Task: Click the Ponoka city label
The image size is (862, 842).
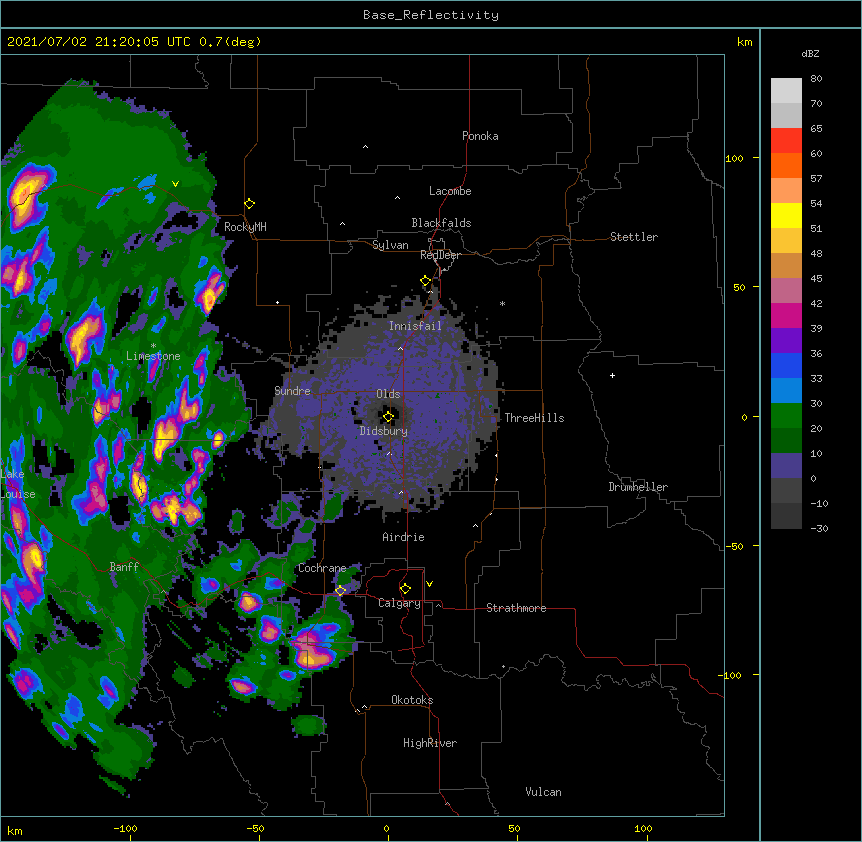Action: pyautogui.click(x=480, y=136)
